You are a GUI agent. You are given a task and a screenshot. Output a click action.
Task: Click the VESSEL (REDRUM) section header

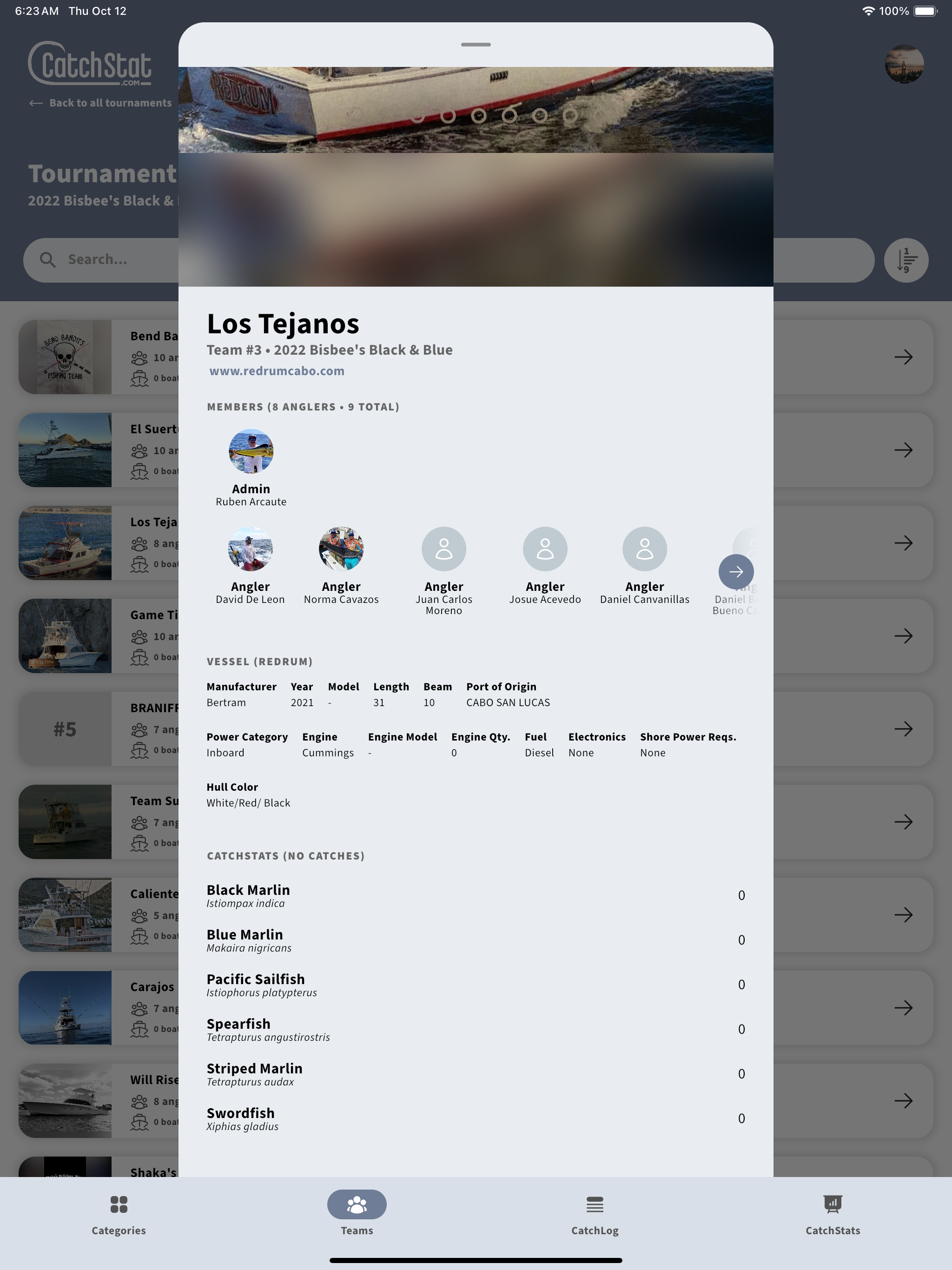click(x=259, y=661)
